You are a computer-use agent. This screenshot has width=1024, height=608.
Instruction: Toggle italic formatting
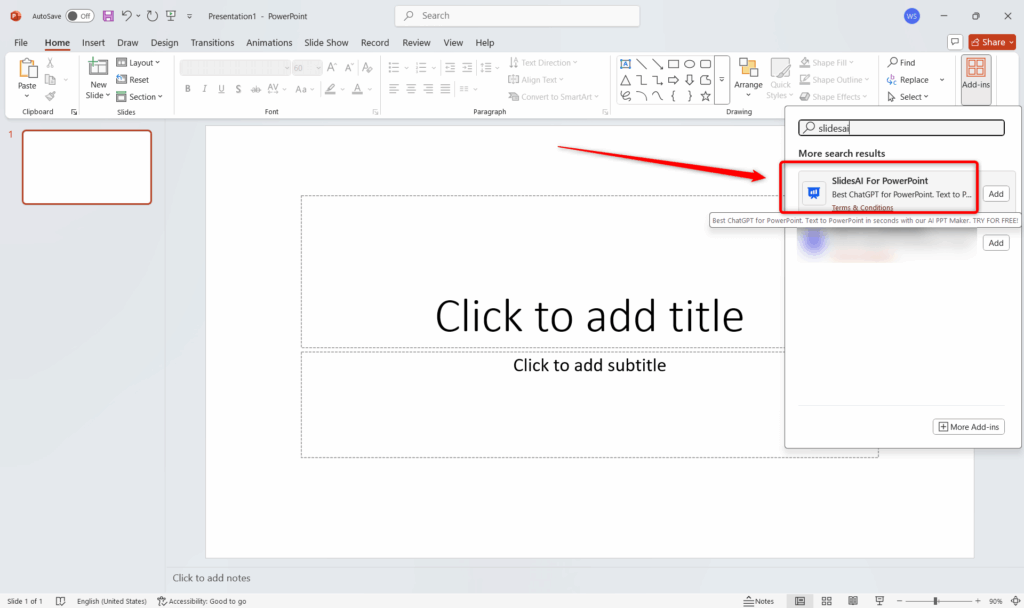coord(203,89)
